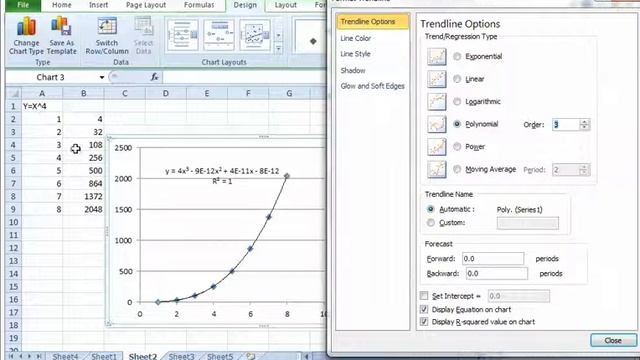Open the Trendline Options category
640x360 pixels.
(372, 22)
